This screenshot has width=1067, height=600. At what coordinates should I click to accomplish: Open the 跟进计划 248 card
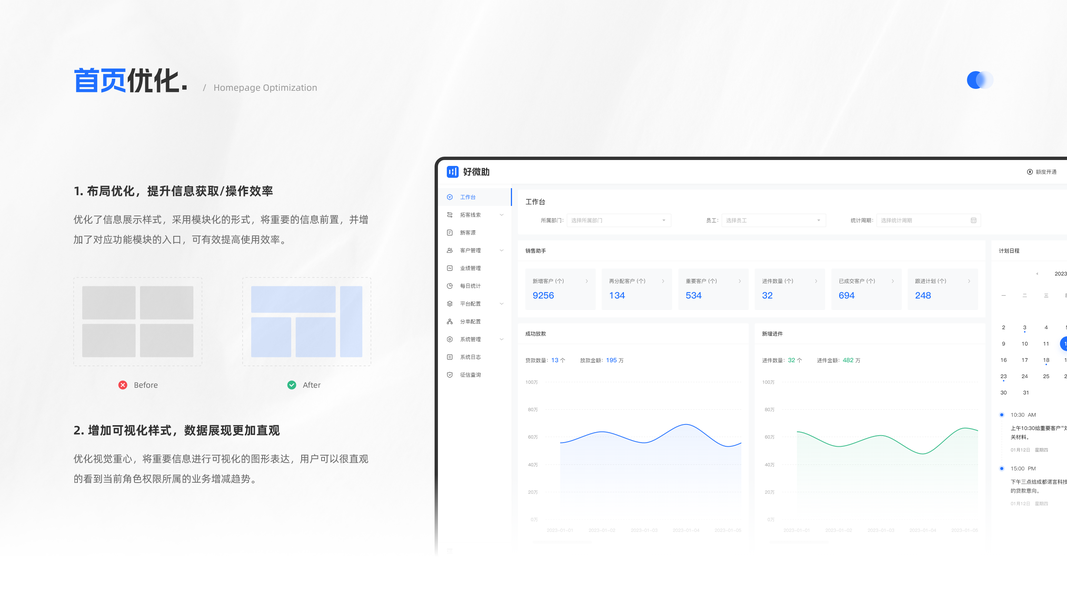[x=943, y=289]
